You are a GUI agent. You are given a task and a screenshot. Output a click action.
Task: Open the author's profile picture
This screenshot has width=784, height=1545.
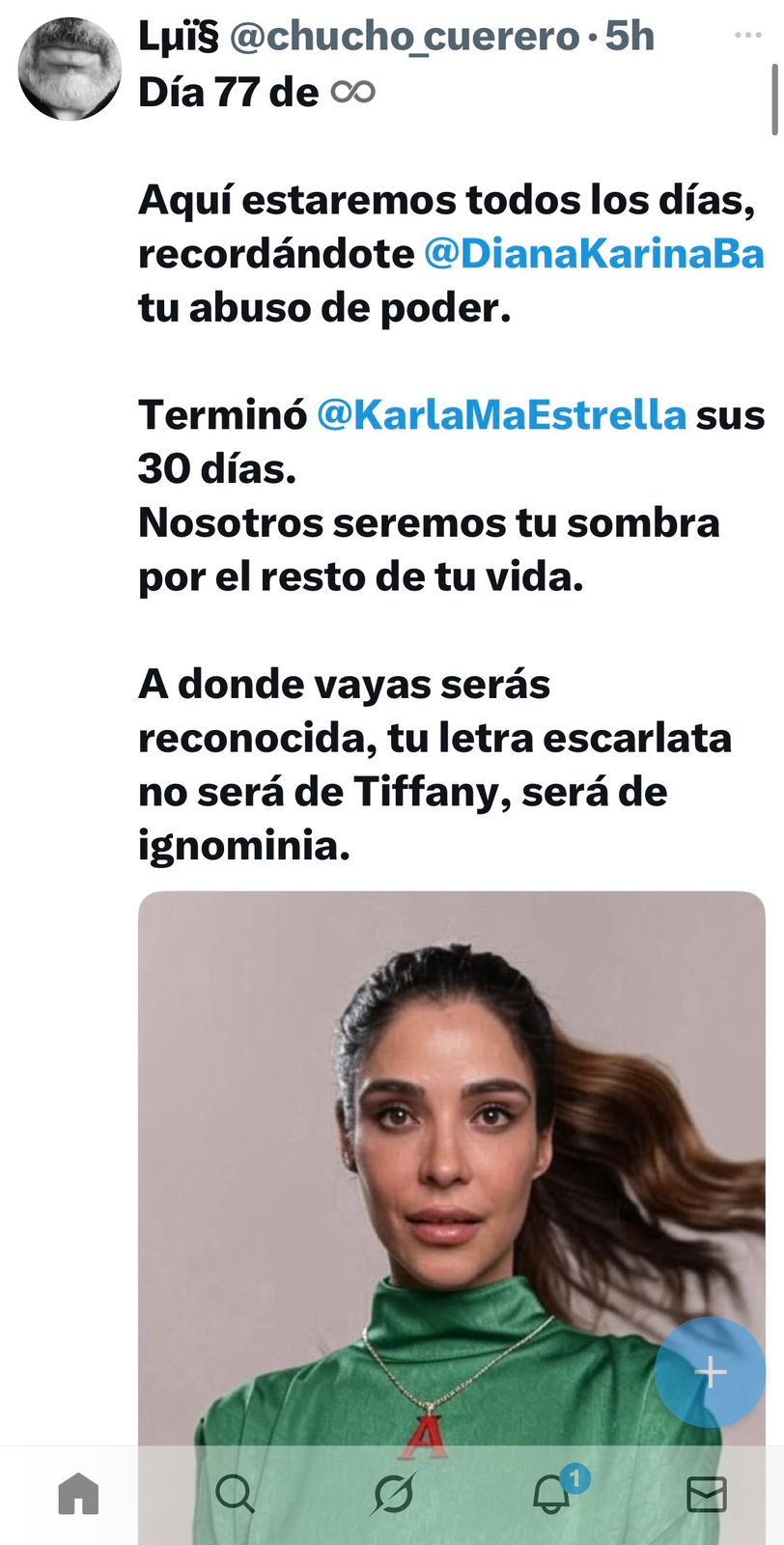pos(70,70)
